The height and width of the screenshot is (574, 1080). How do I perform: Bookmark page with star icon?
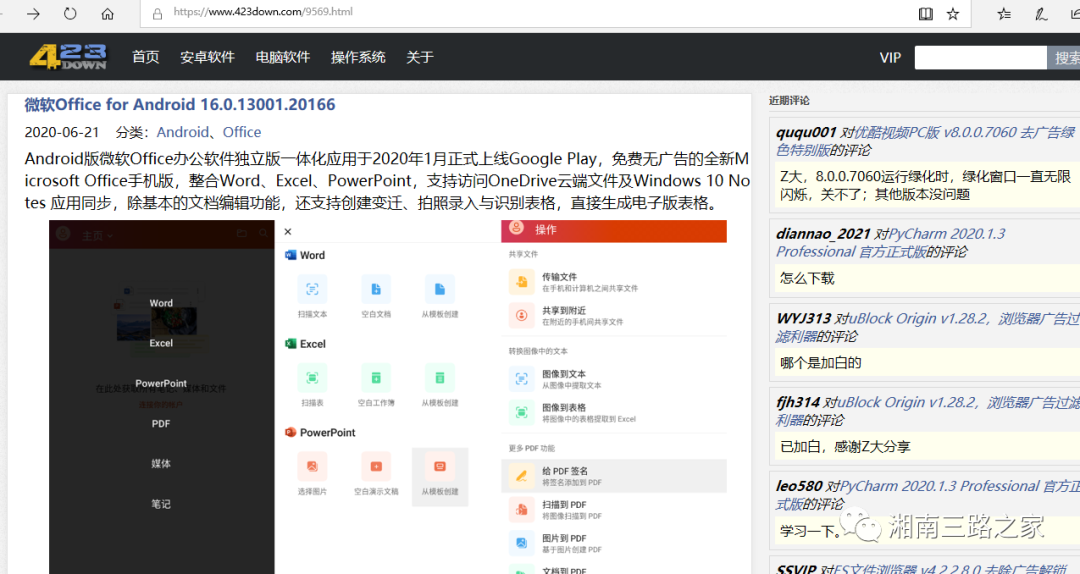(x=953, y=14)
